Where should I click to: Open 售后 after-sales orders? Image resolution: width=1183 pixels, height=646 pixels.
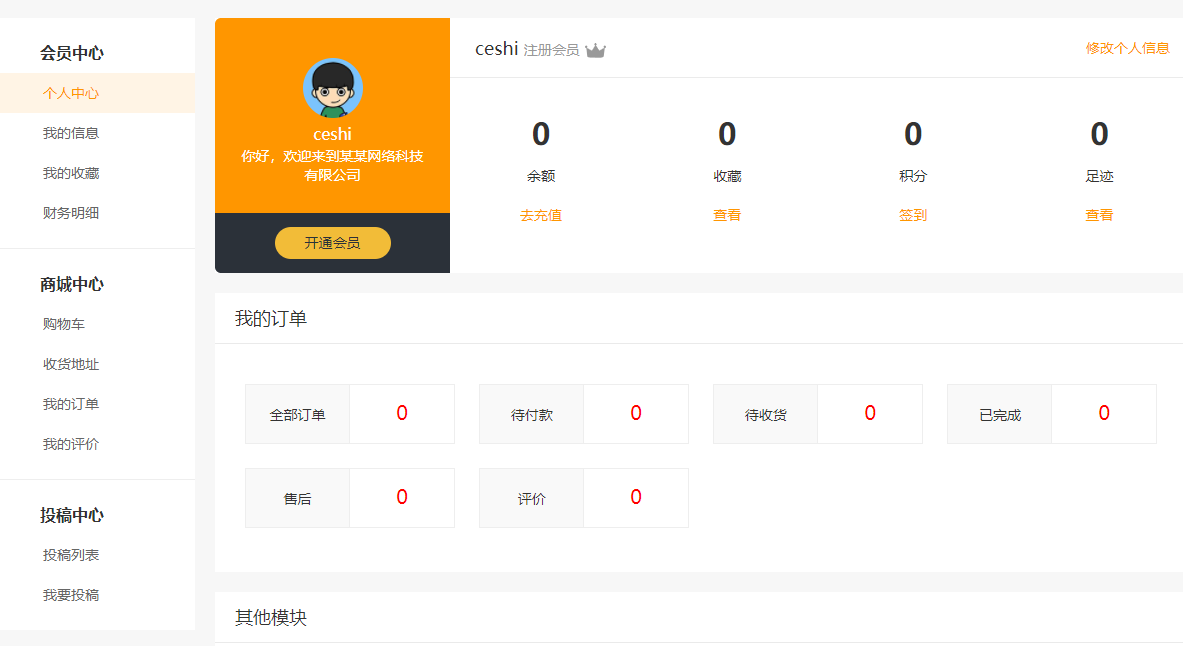[349, 497]
